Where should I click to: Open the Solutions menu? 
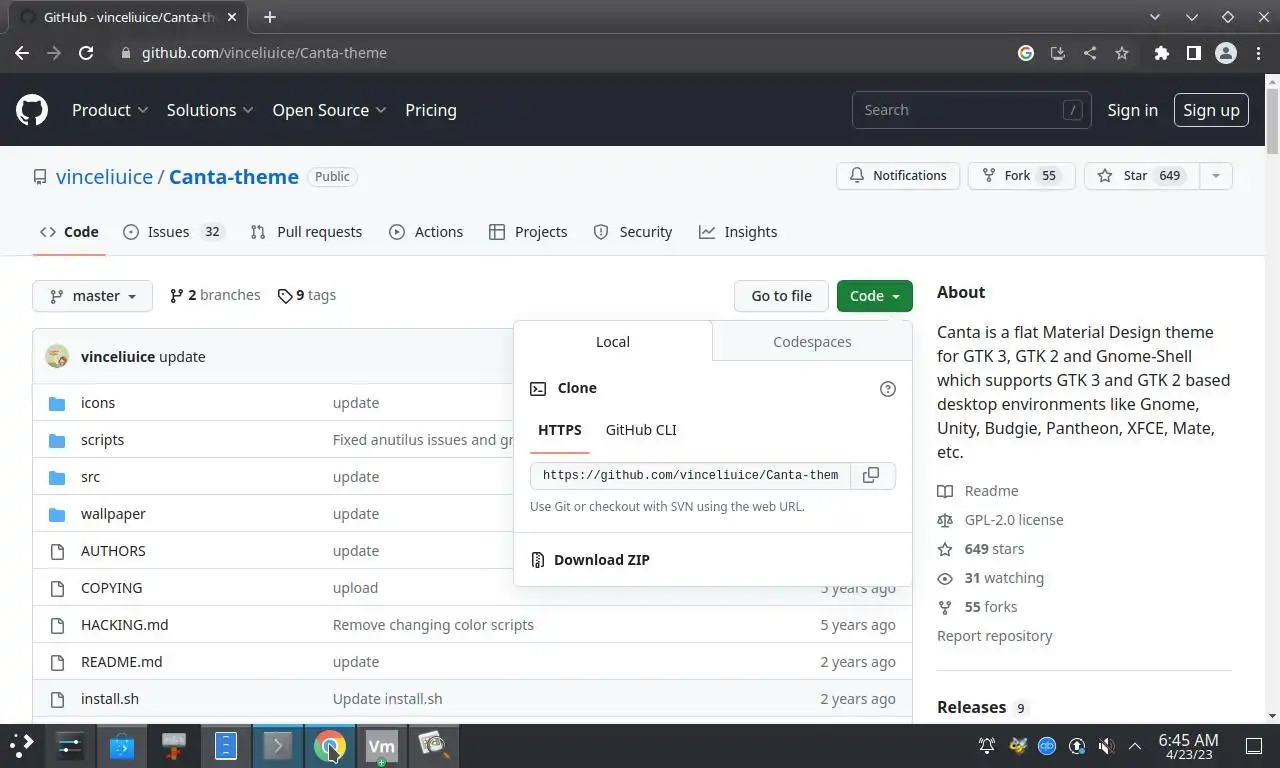coord(210,110)
